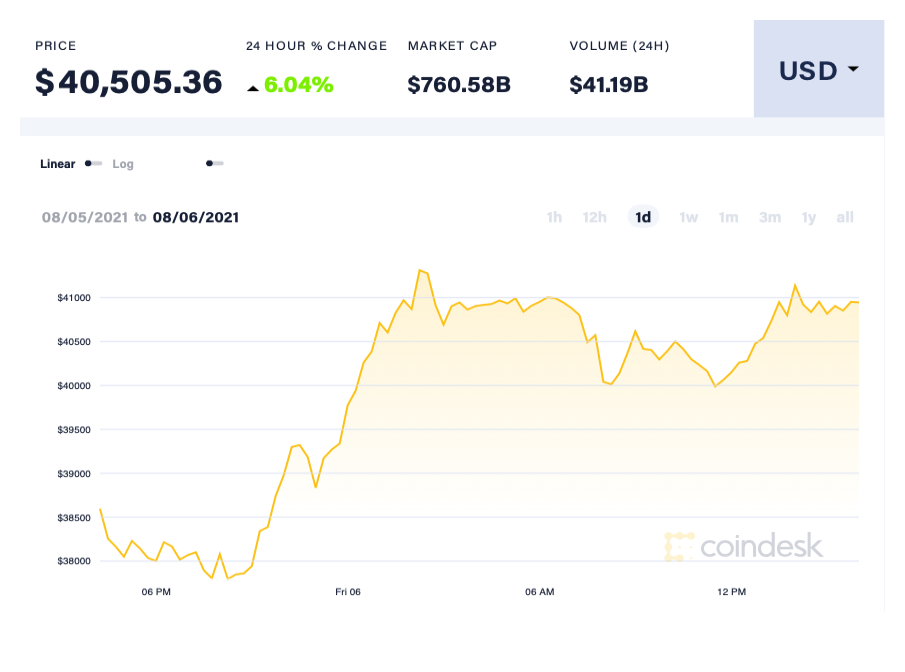Click the CoinDesk watermark logo icon
Viewport: 905px width, 672px height.
tap(679, 546)
